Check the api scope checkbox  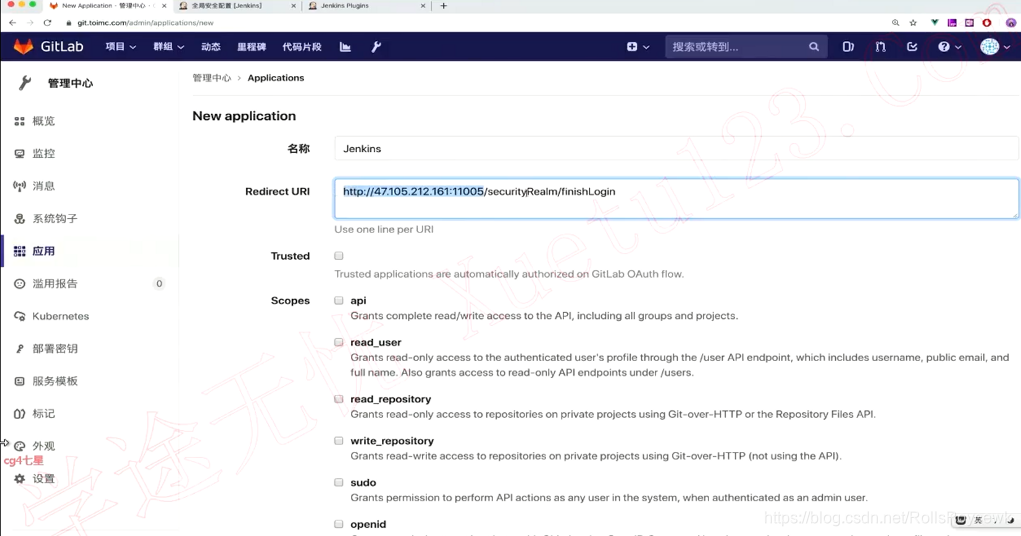(339, 300)
